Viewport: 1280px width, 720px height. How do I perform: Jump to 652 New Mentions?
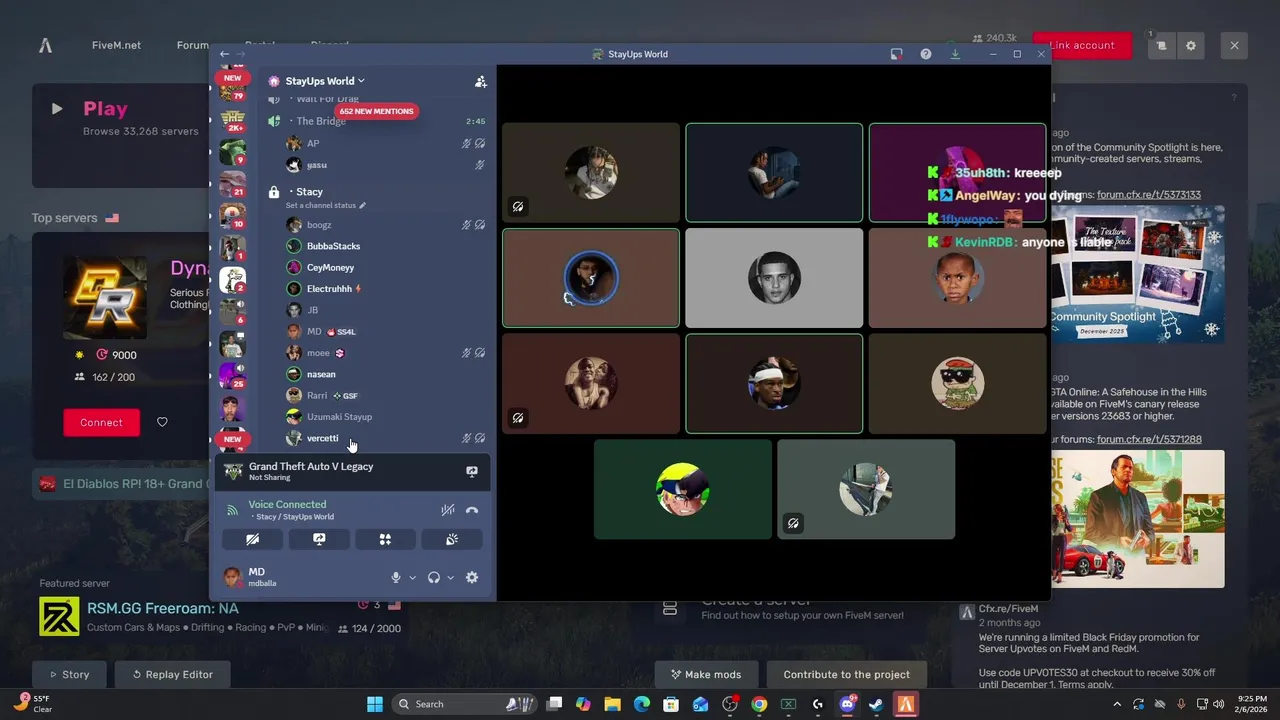pyautogui.click(x=376, y=111)
